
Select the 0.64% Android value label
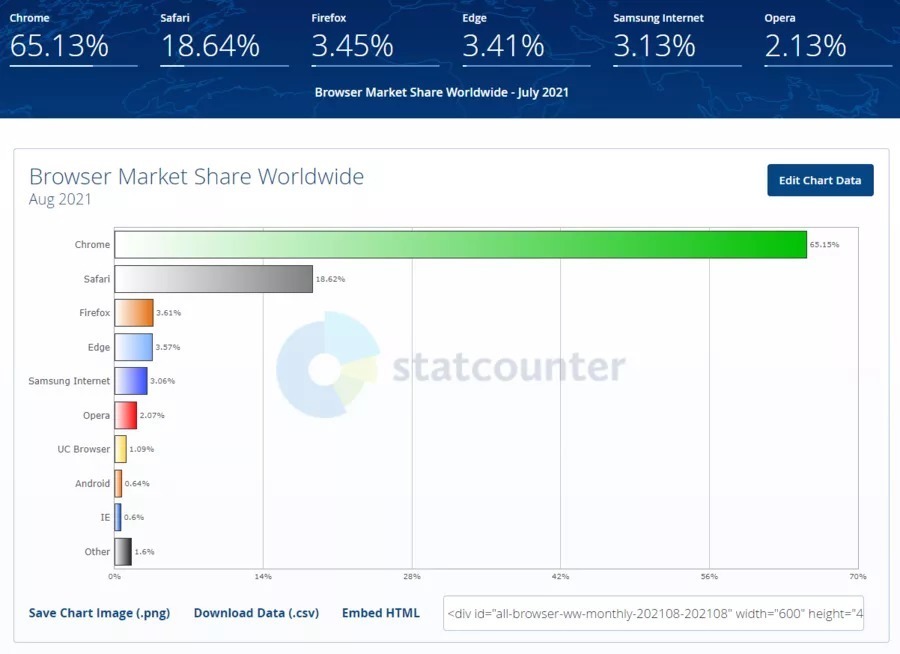[137, 483]
